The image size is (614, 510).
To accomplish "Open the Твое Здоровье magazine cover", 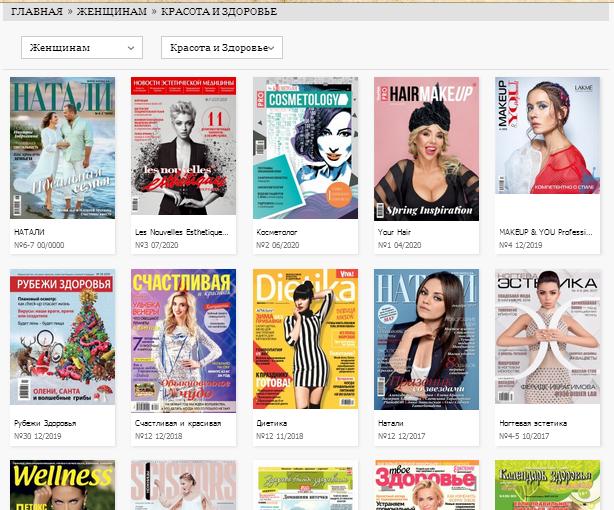I will coord(426,486).
